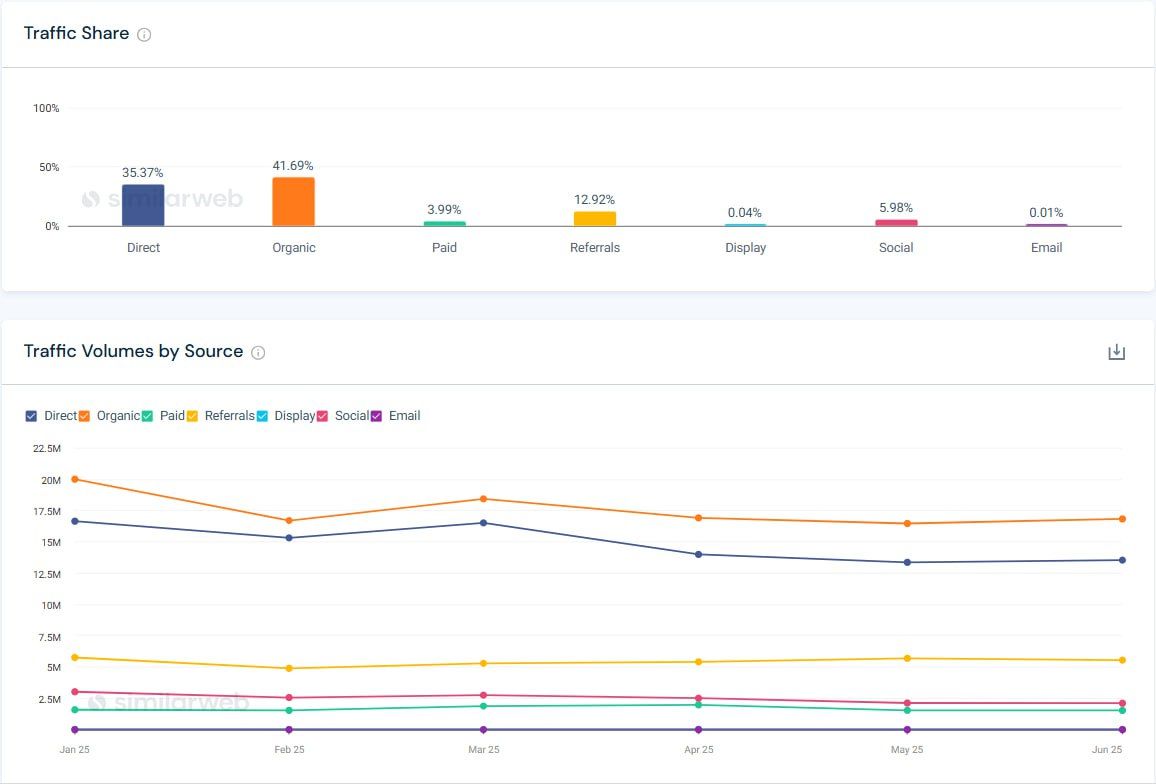Click the Referrals 12.92% bar
This screenshot has height=784, width=1156.
595,219
